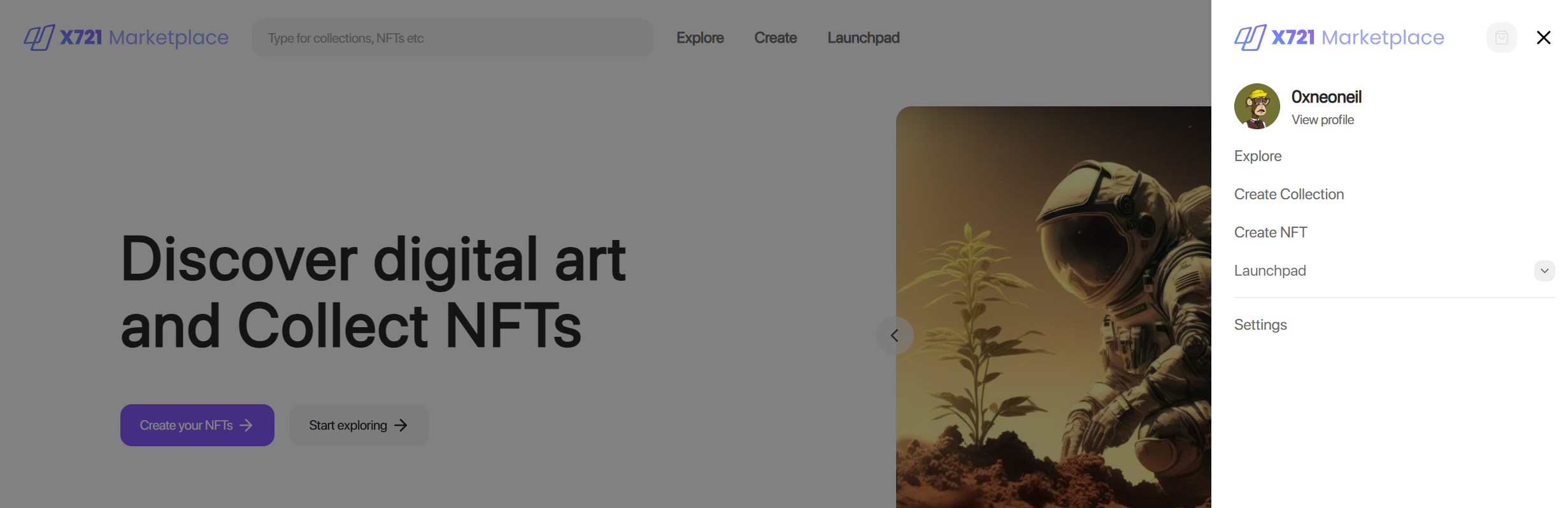The height and width of the screenshot is (508, 1568).
Task: Open Explore in the top navigation
Action: [x=700, y=38]
